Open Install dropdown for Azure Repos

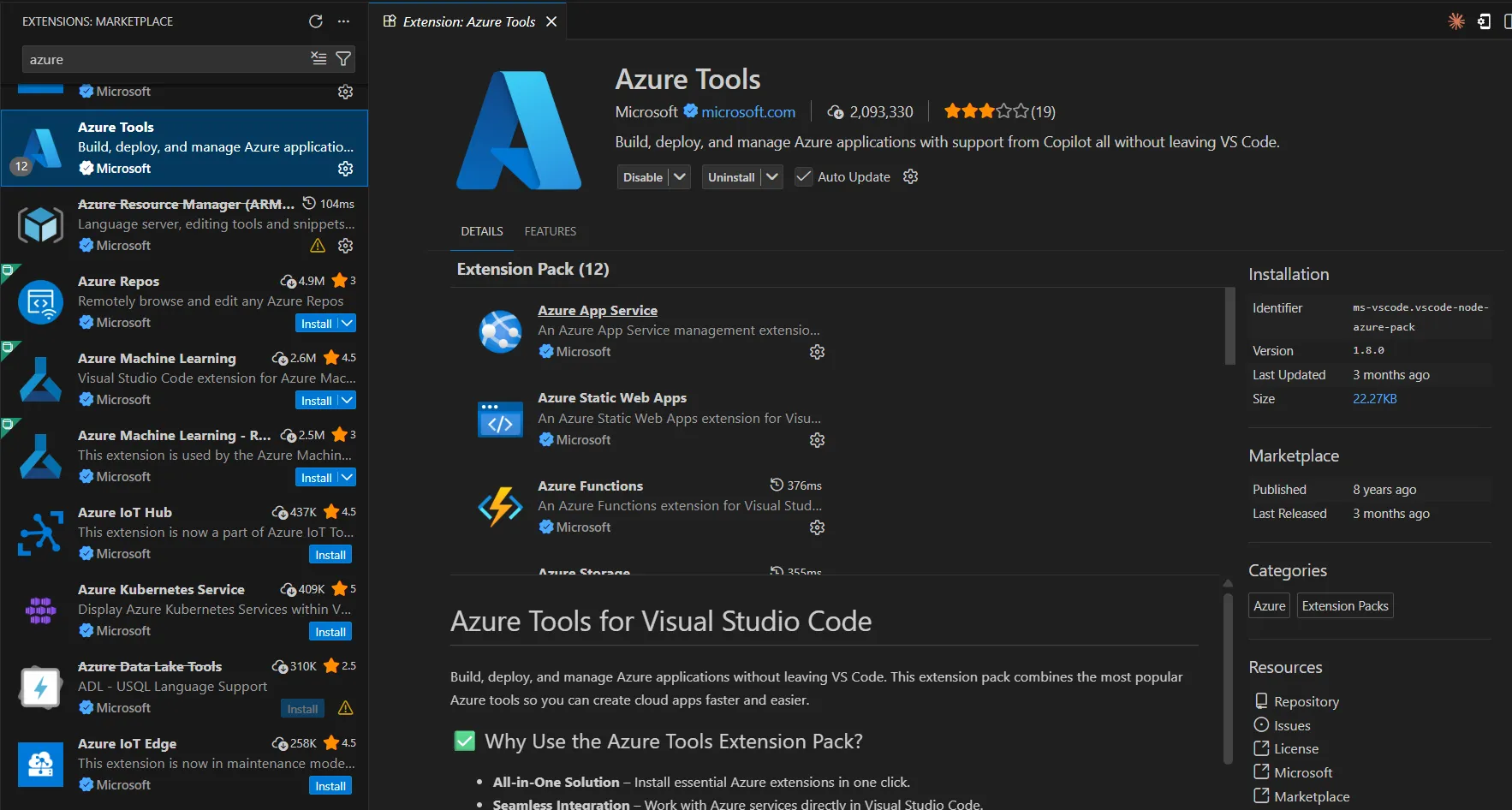[x=347, y=324]
